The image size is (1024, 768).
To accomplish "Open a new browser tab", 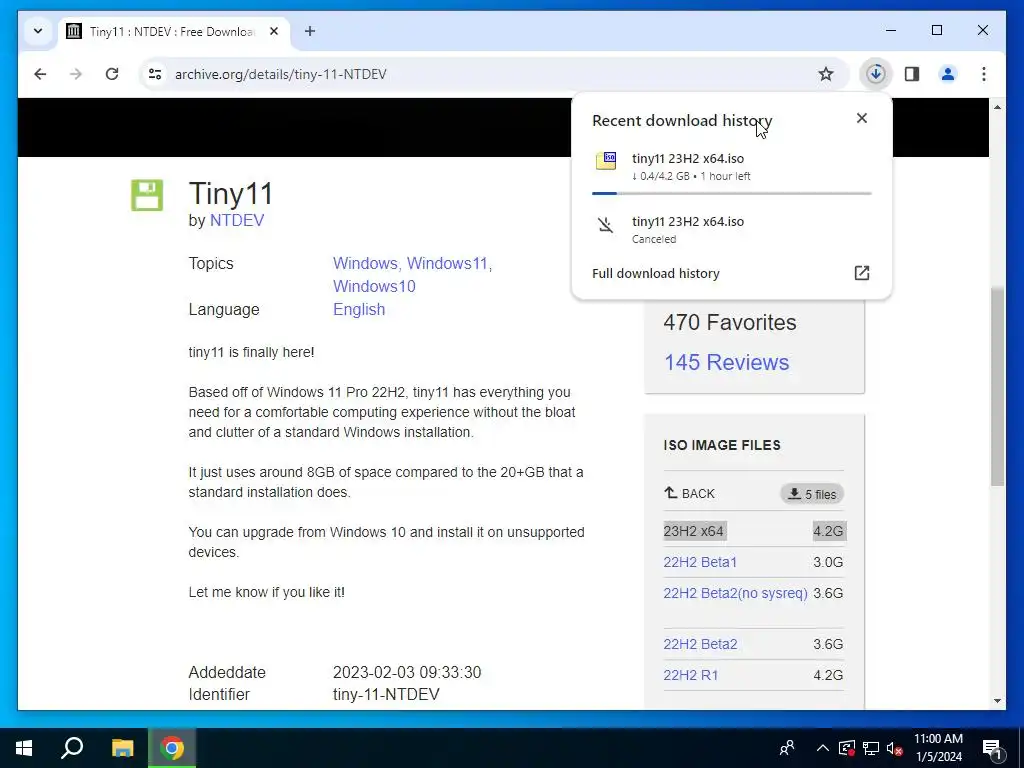I will [310, 31].
